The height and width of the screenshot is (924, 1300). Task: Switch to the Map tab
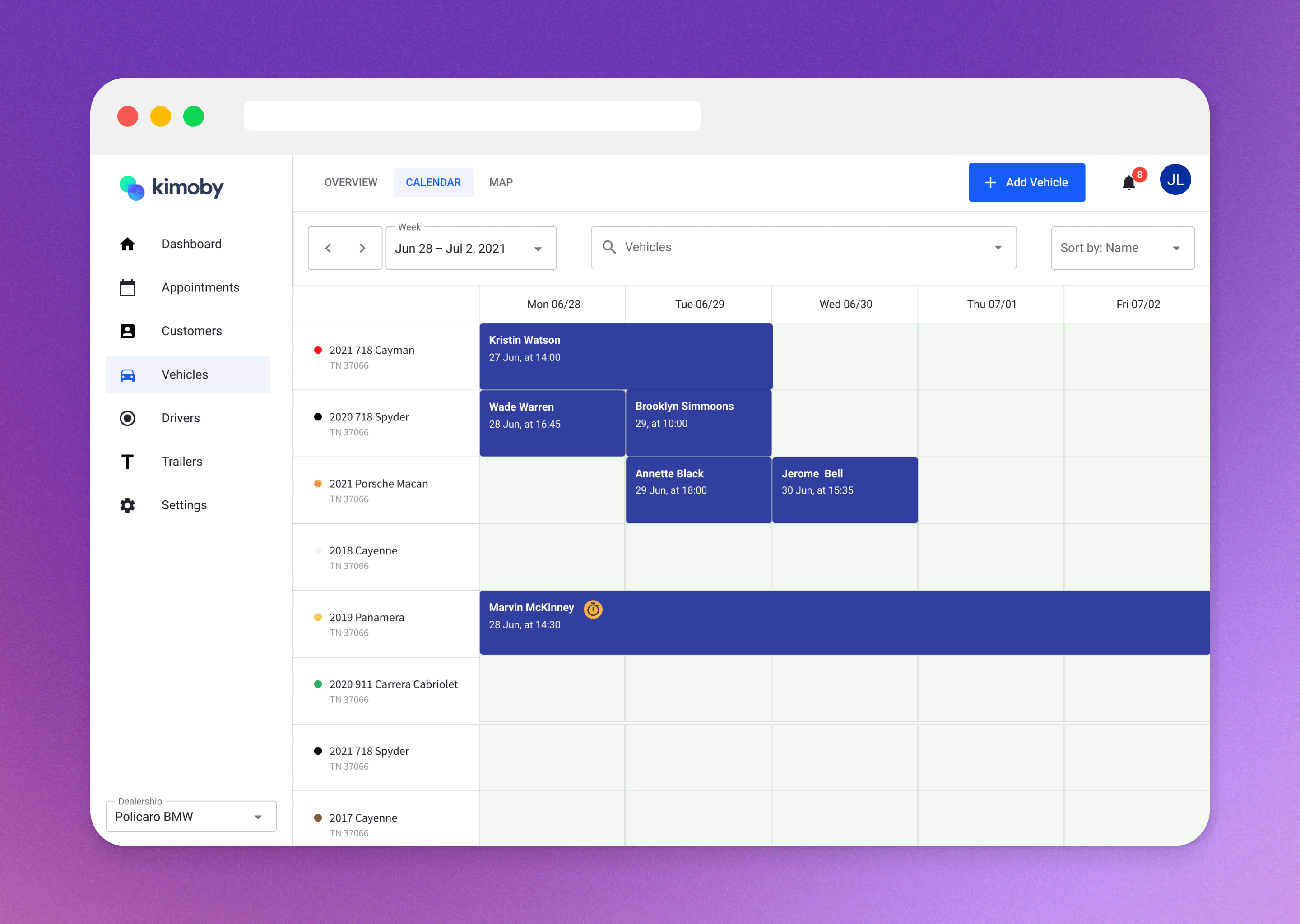click(500, 182)
